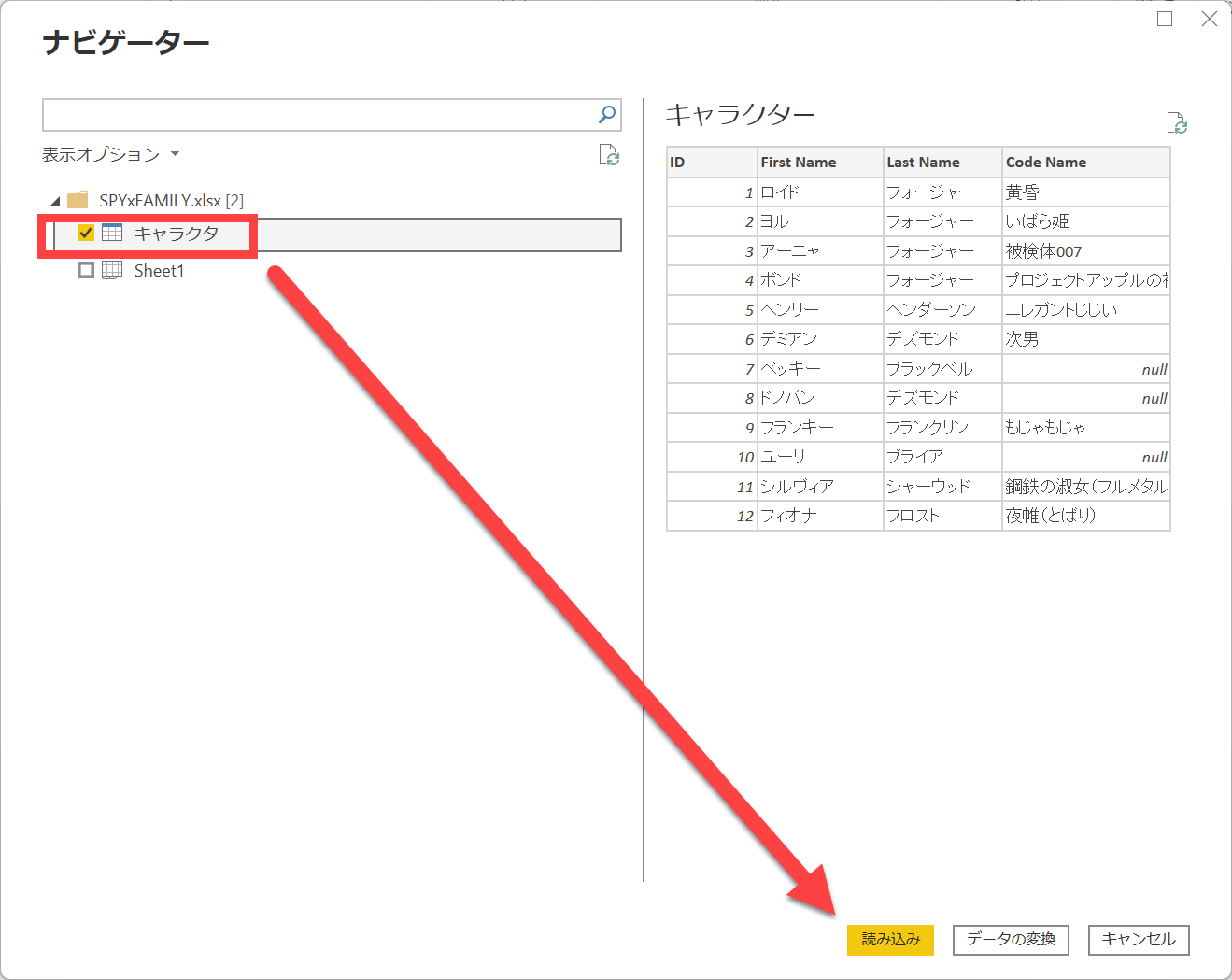Click the キャラクター table icon
Screen dimensions: 1232x980
pyautogui.click(x=112, y=233)
